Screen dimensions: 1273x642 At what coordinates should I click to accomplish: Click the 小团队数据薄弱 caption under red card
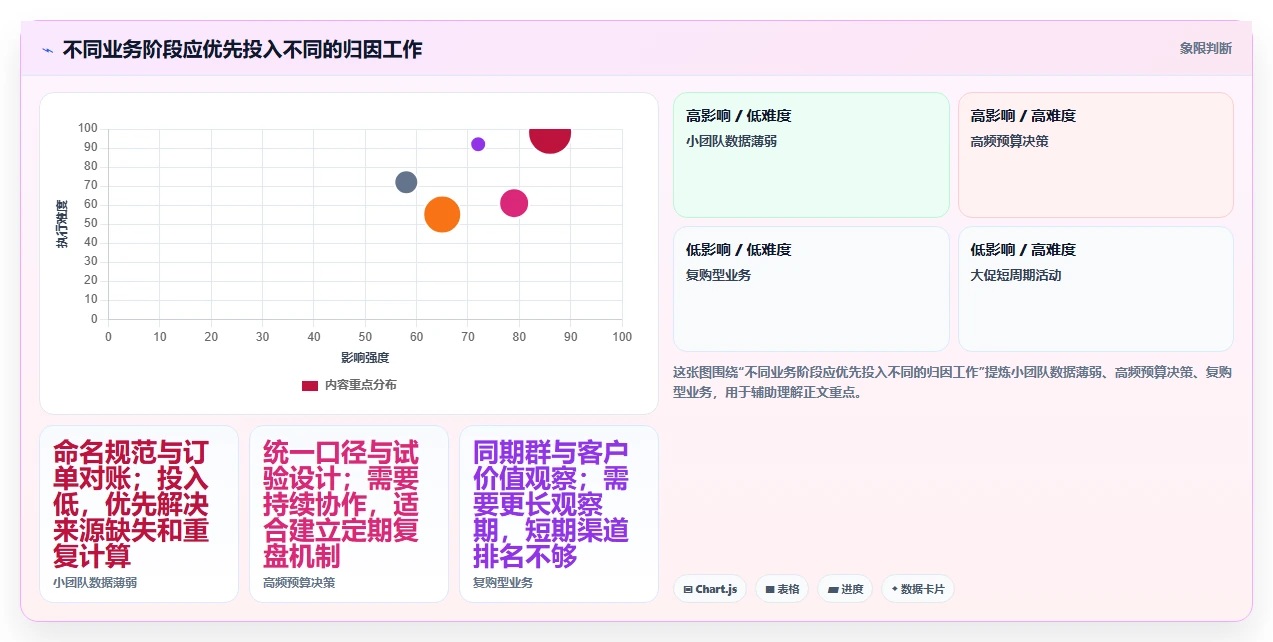click(x=95, y=582)
